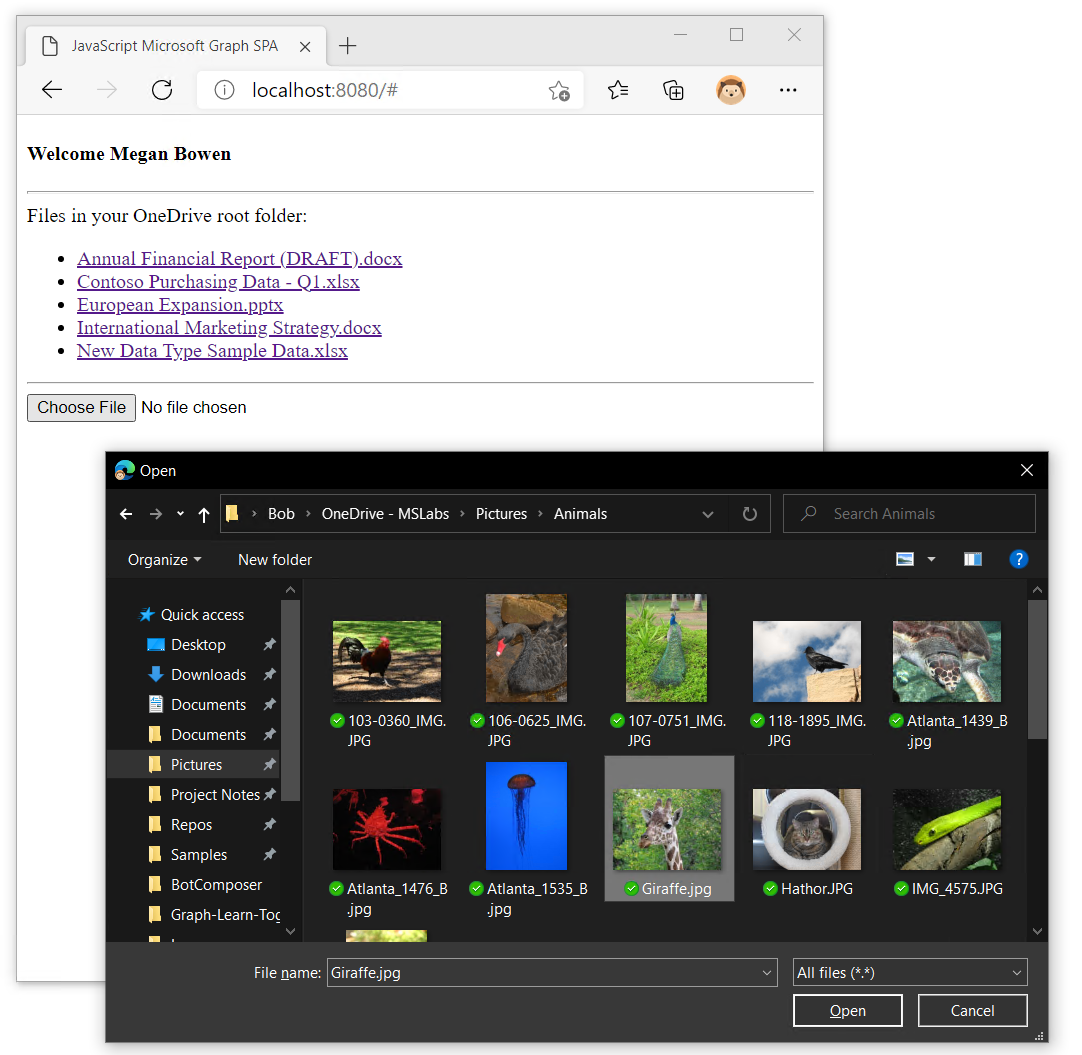Open the browser settings menu with three dots
The width and height of the screenshot is (1082, 1055).
click(x=788, y=90)
